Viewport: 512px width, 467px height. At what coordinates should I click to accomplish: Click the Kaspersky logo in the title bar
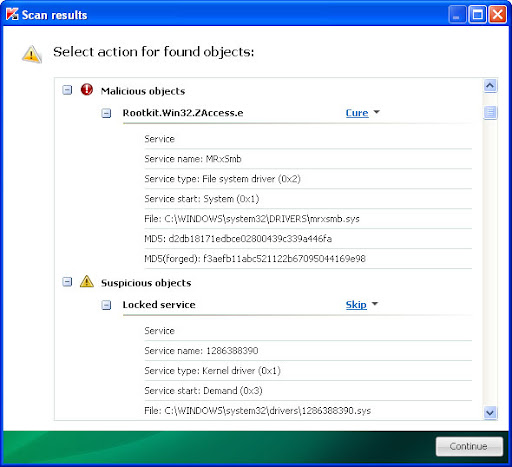[x=12, y=14]
